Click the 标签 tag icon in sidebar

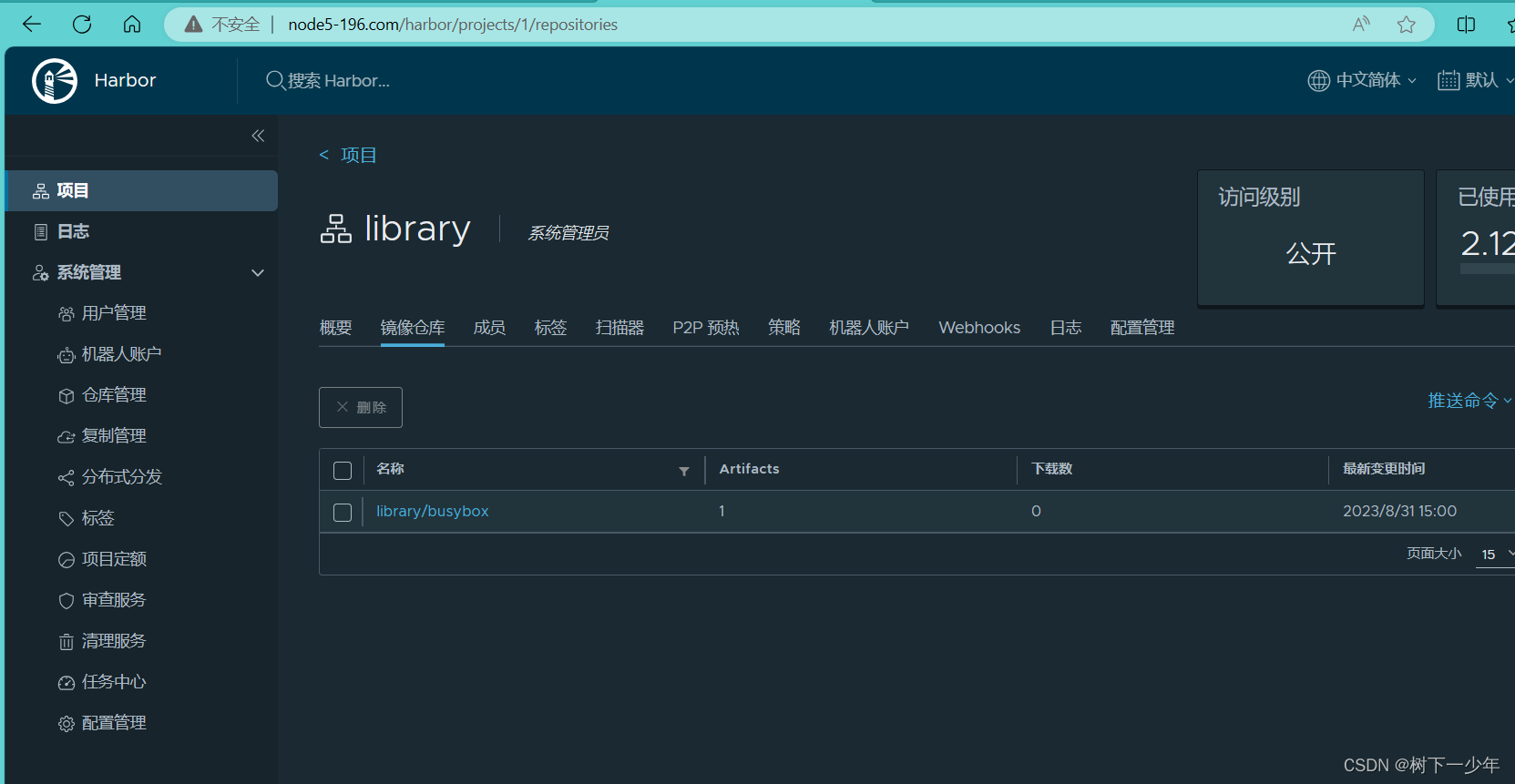coord(67,519)
